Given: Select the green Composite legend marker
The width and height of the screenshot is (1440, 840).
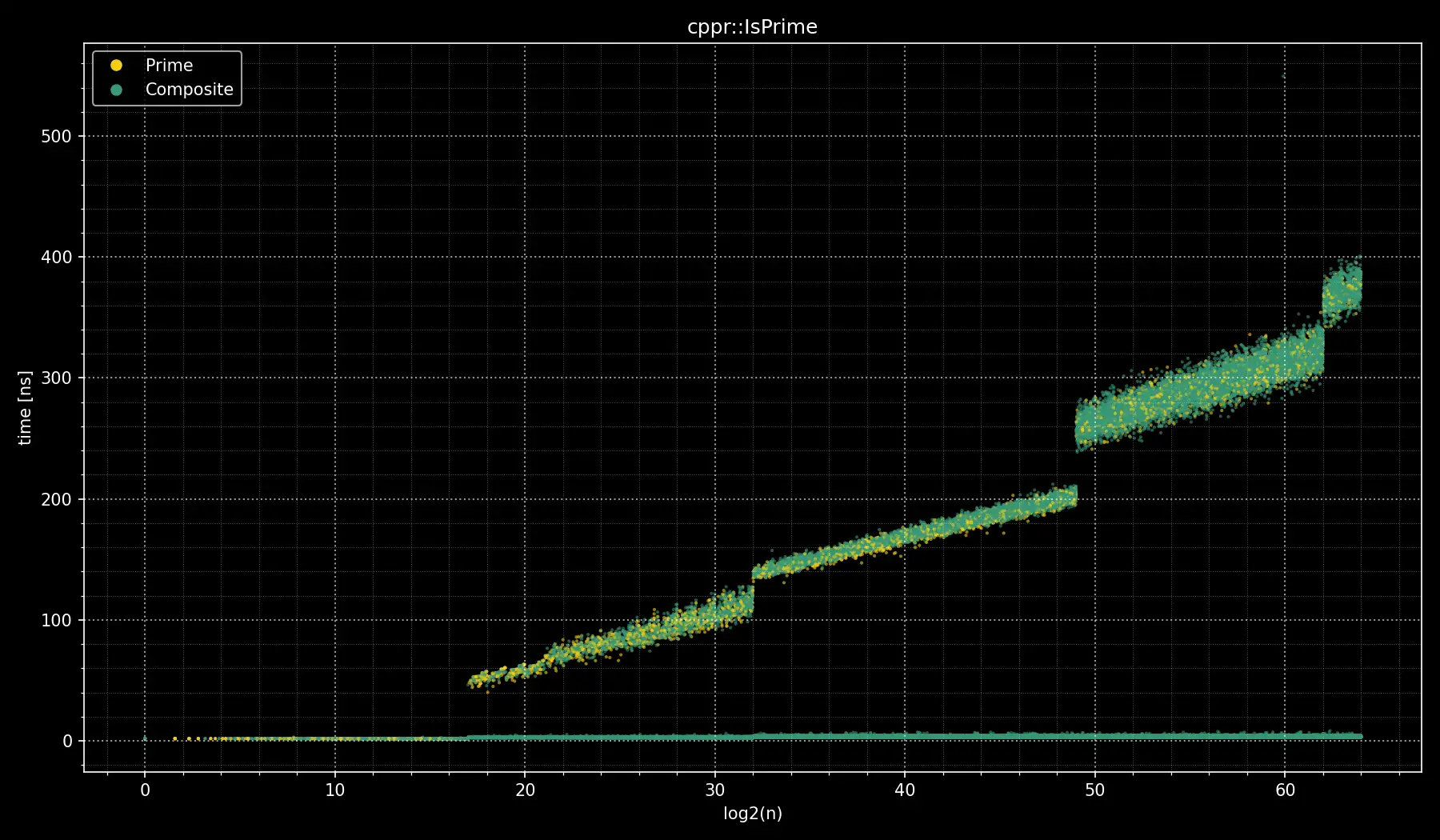Looking at the screenshot, I should point(116,90).
